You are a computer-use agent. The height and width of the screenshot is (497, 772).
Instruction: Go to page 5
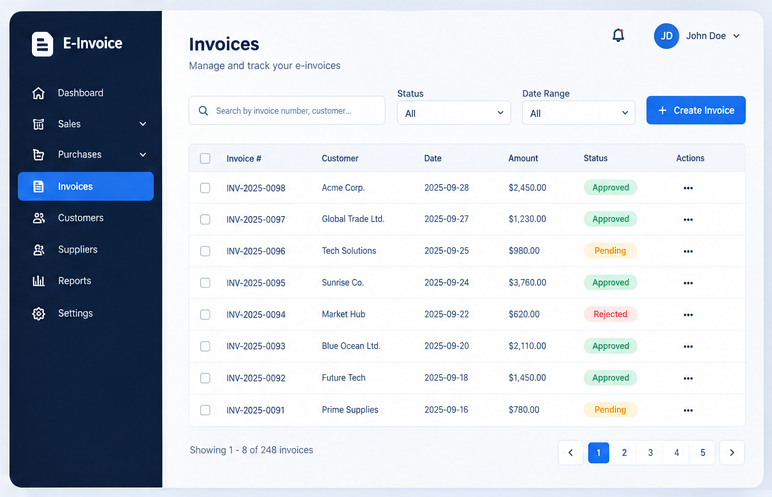pos(703,453)
